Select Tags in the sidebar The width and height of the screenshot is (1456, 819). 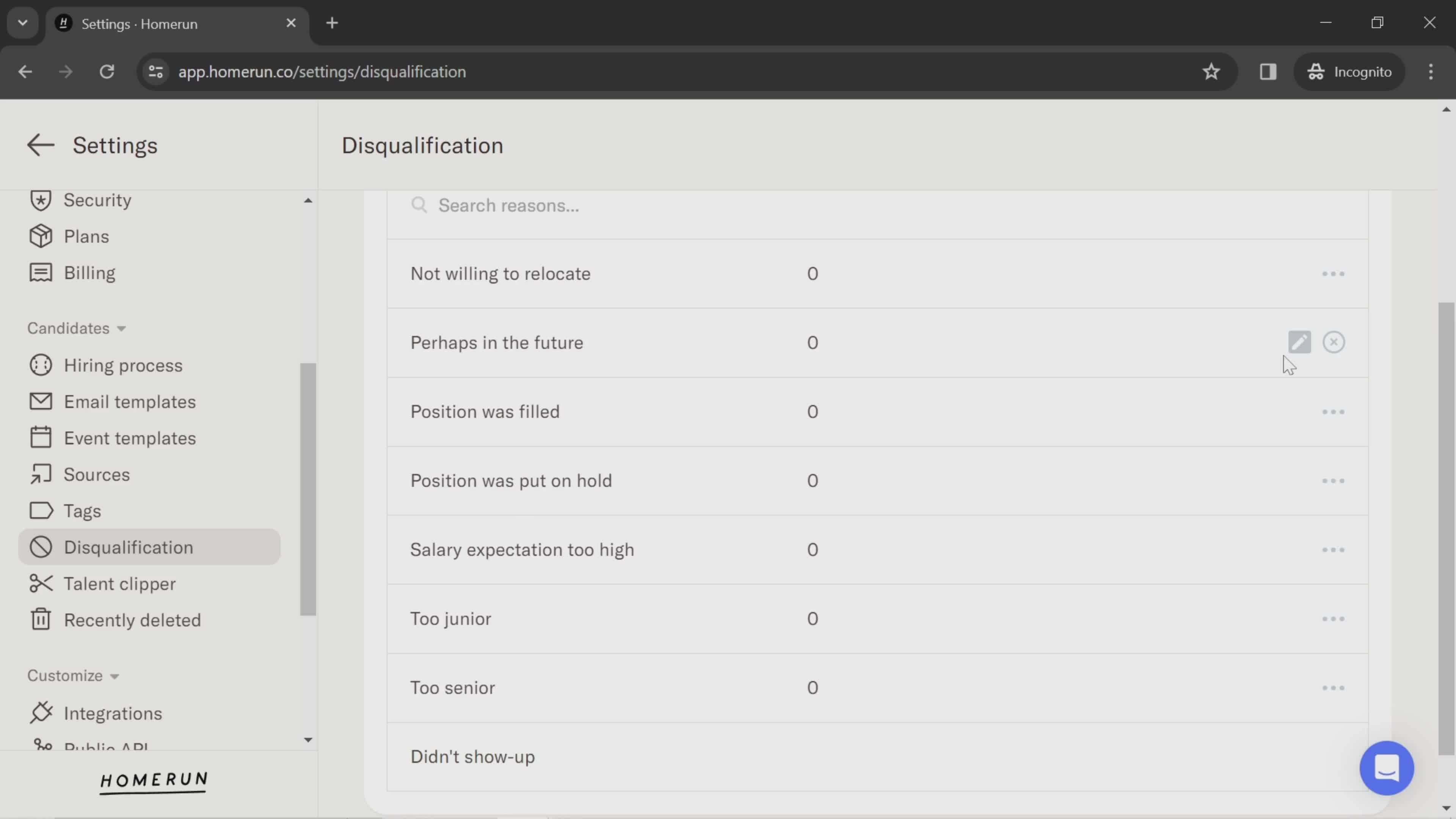pos(82,511)
